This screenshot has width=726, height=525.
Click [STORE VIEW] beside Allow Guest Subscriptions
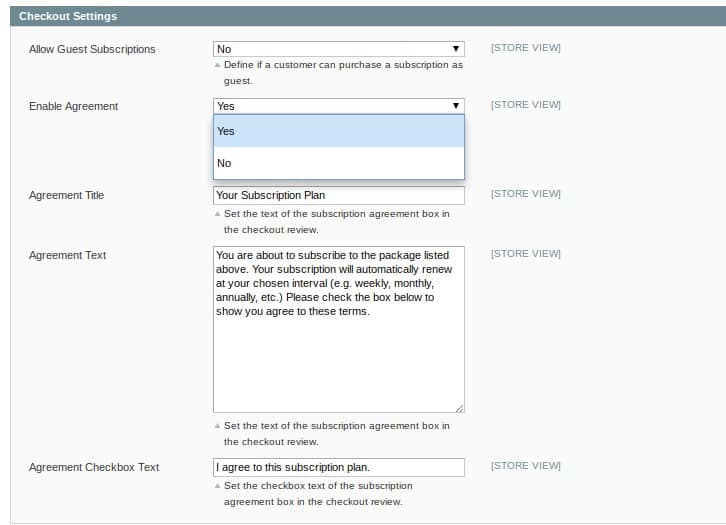[x=525, y=48]
